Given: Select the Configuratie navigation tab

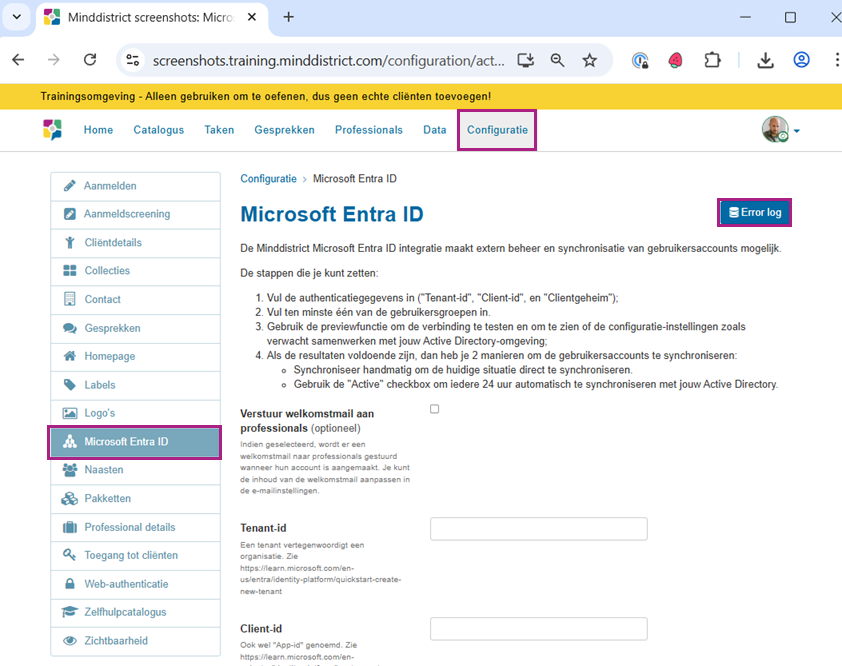Looking at the screenshot, I should coord(497,130).
